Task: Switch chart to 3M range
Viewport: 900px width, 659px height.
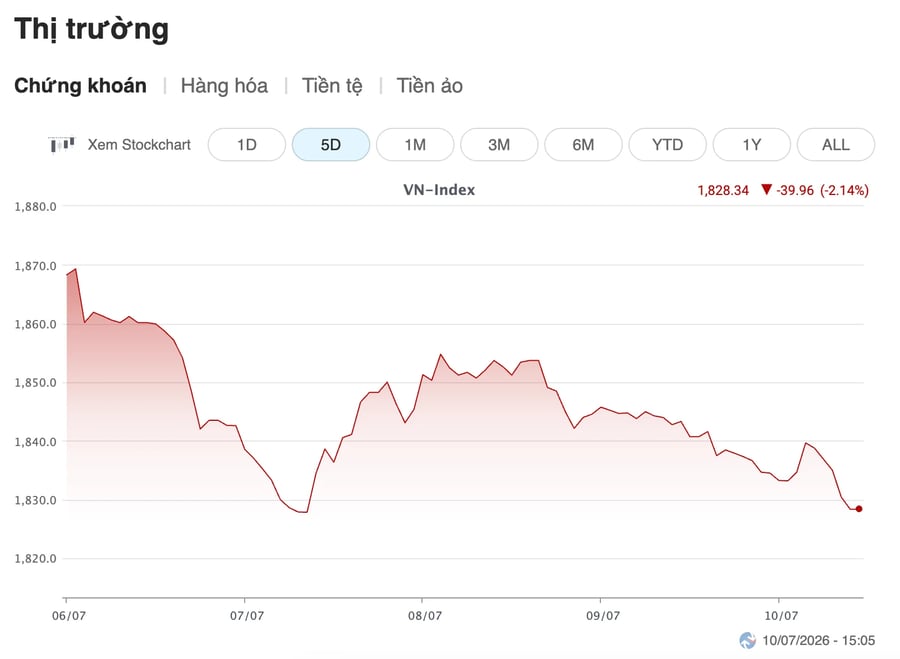Action: [499, 145]
